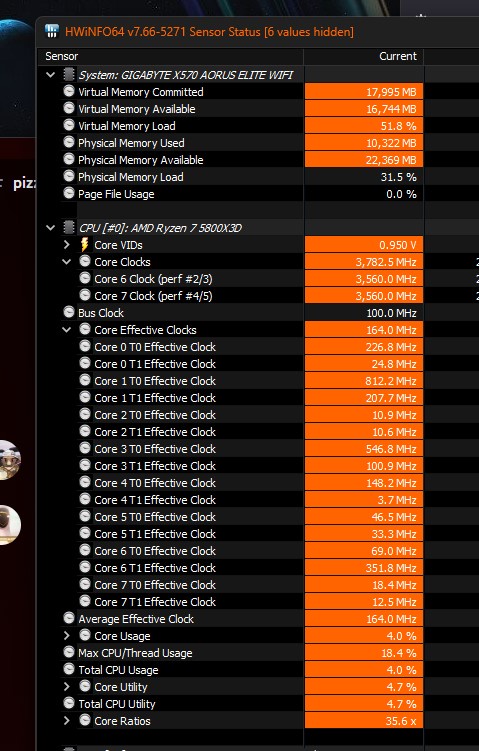Select the Physical Memory Load row label
The height and width of the screenshot is (751, 479).
[131, 177]
